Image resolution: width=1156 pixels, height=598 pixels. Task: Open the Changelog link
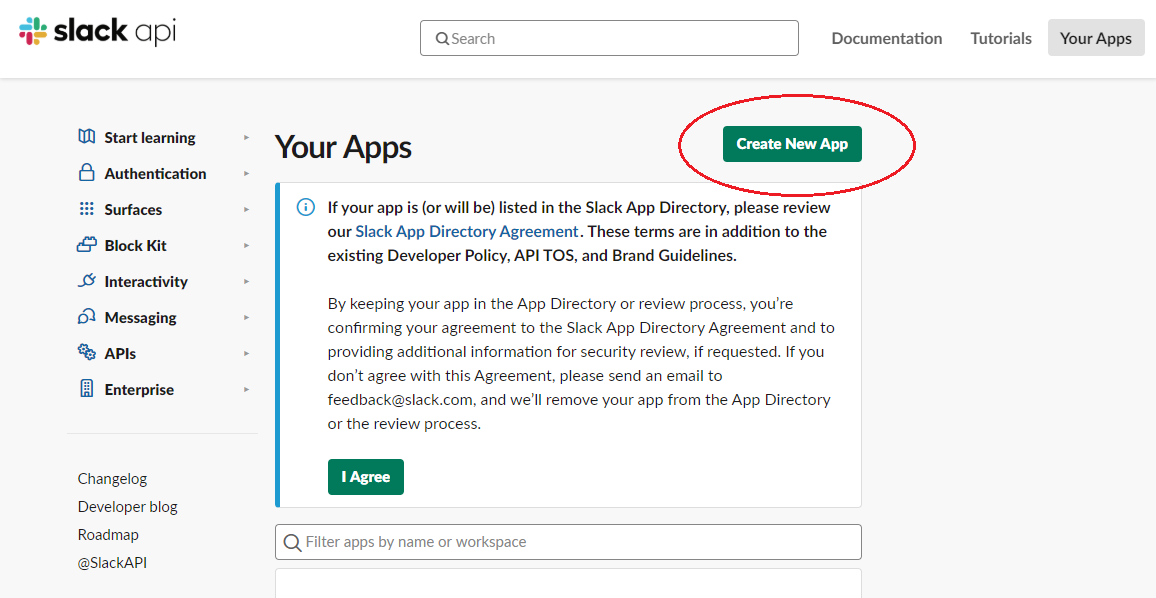click(112, 479)
